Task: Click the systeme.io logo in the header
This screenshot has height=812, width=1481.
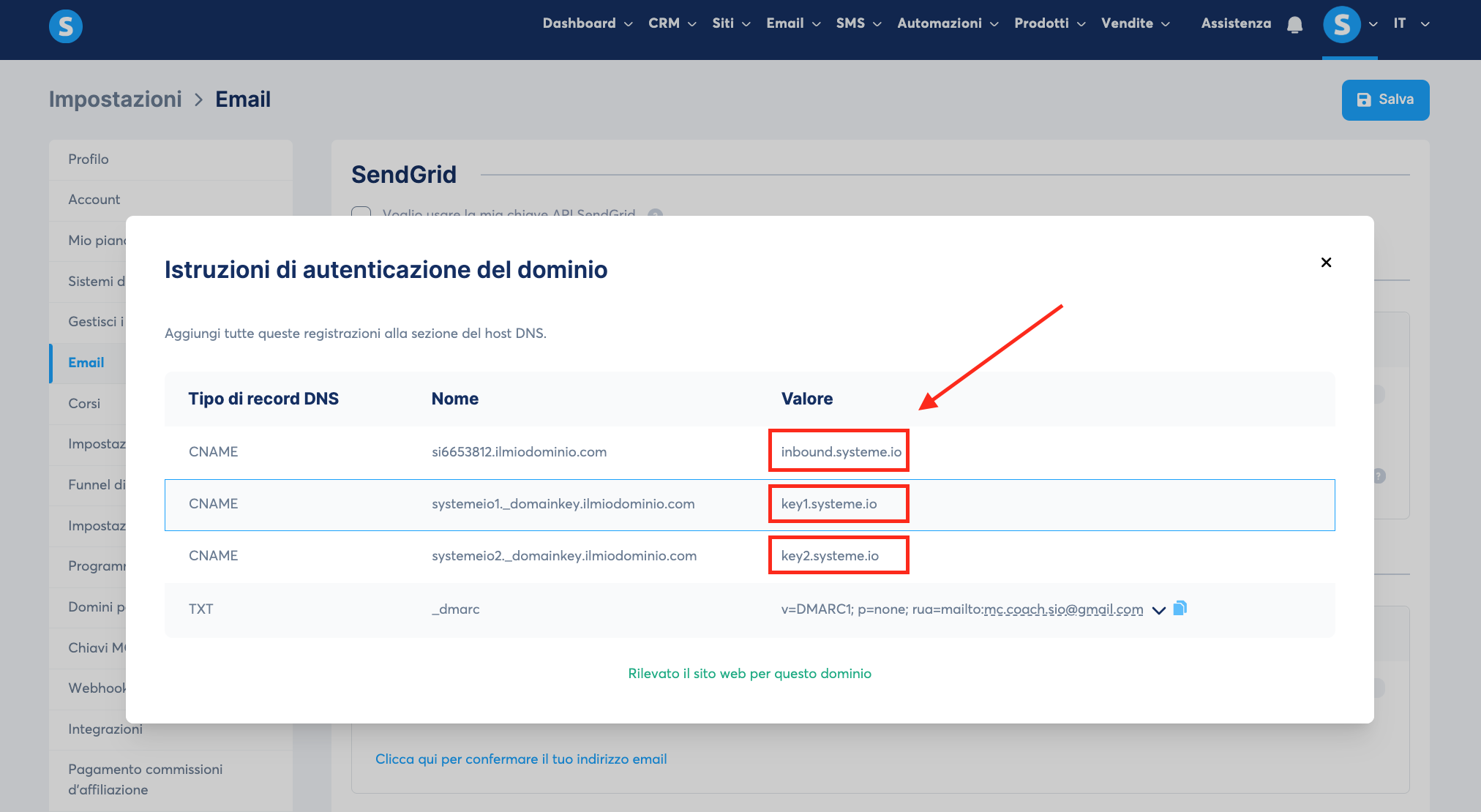Action: pyautogui.click(x=66, y=26)
